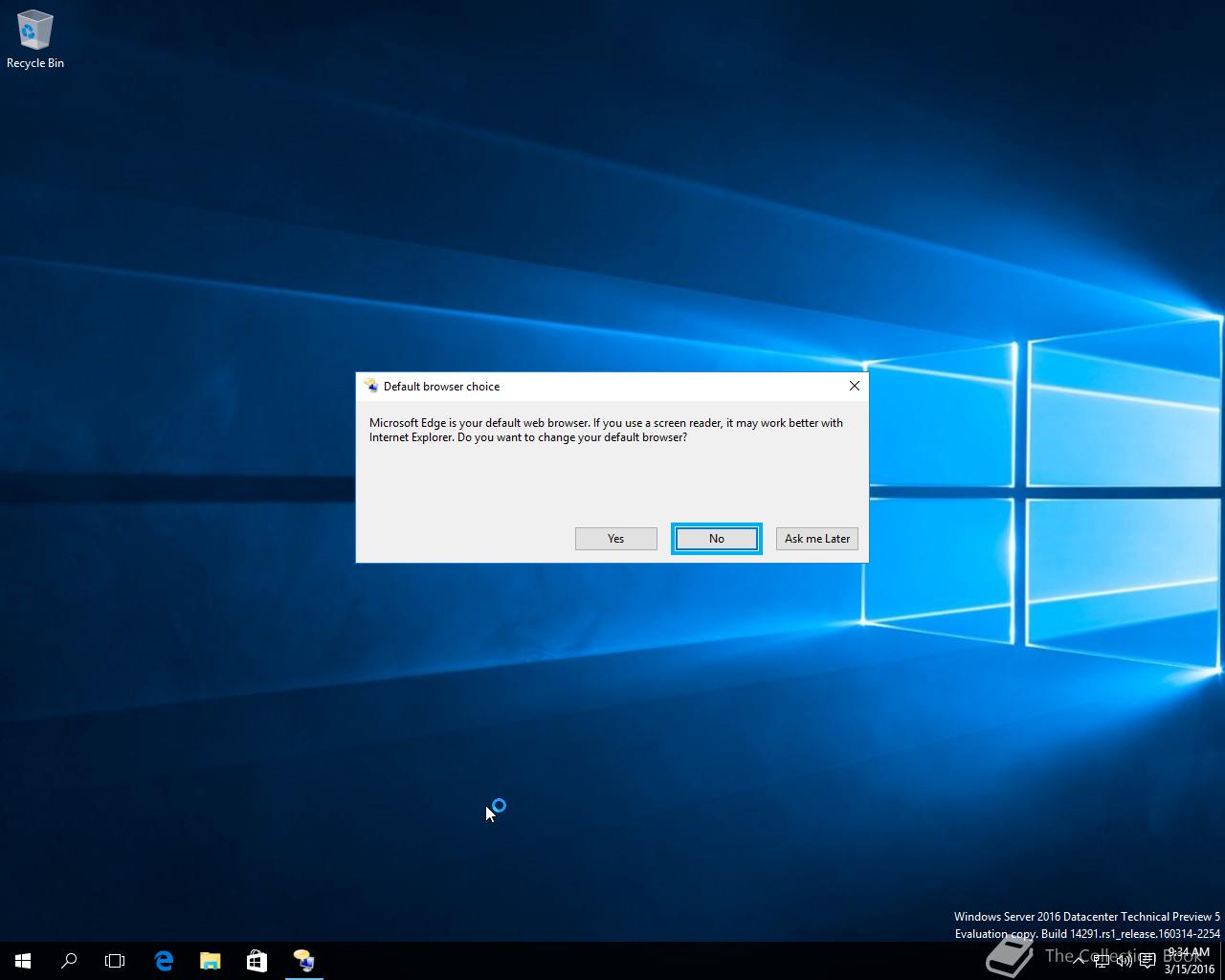Click the Default browser choice title bar icon
1225x980 pixels.
(x=370, y=386)
